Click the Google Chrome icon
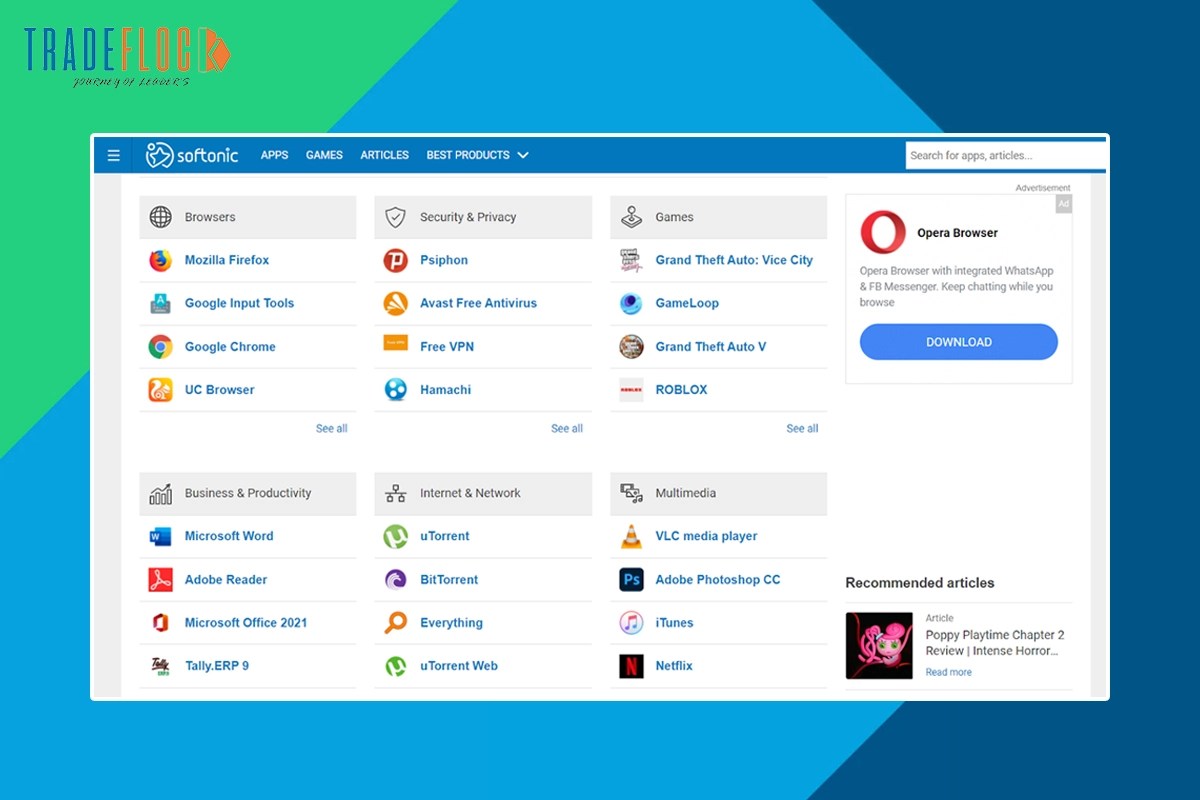 [160, 347]
